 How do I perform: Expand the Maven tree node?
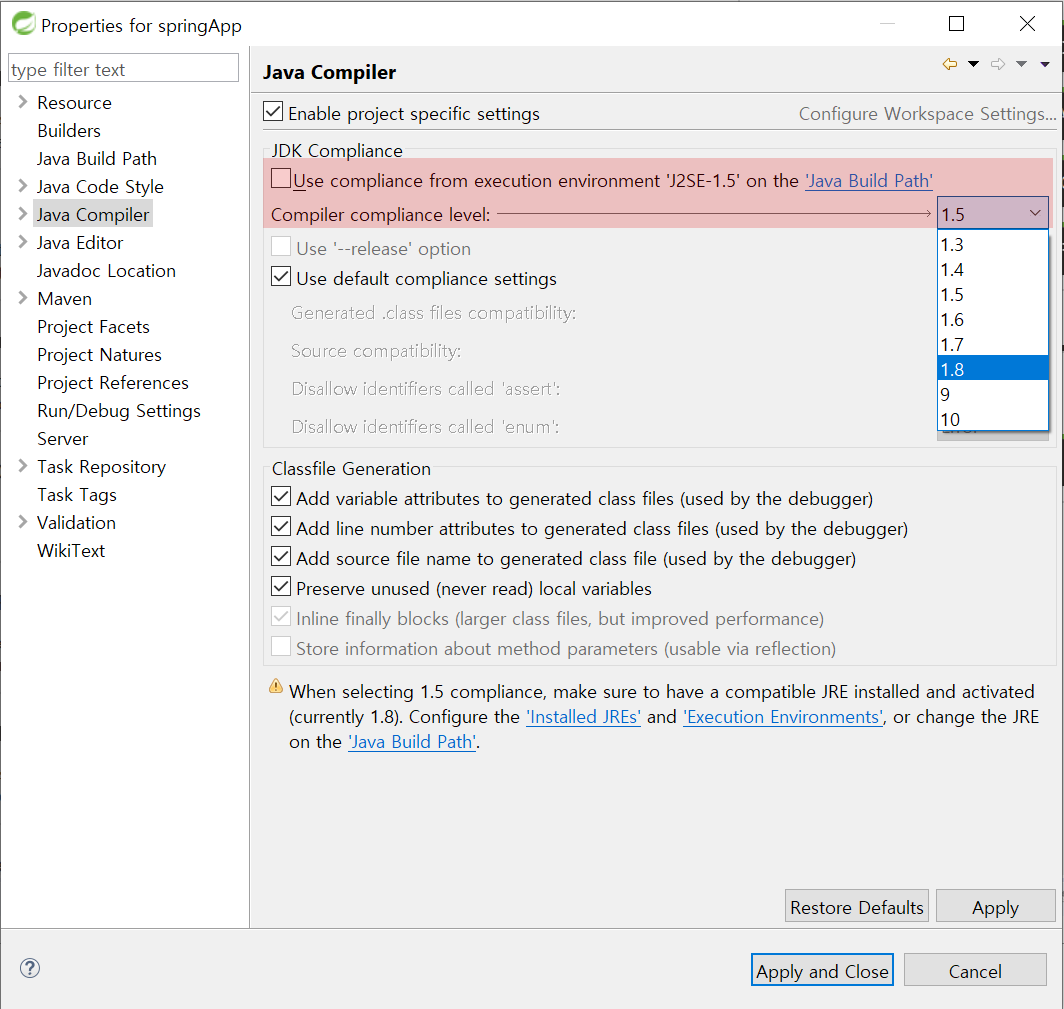coord(22,298)
